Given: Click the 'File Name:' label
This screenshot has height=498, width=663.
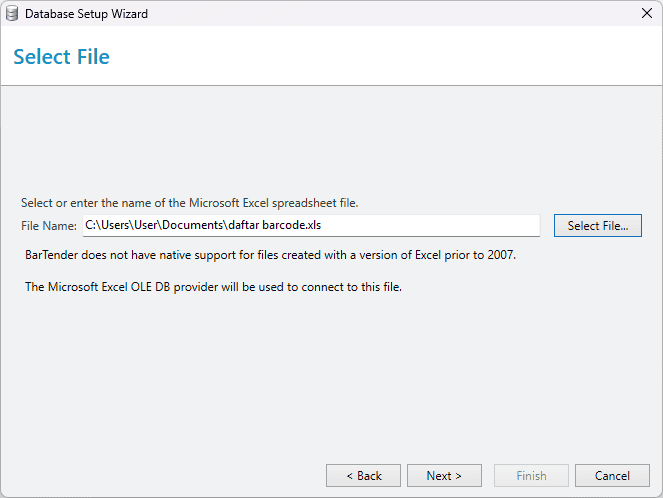Looking at the screenshot, I should [49, 226].
